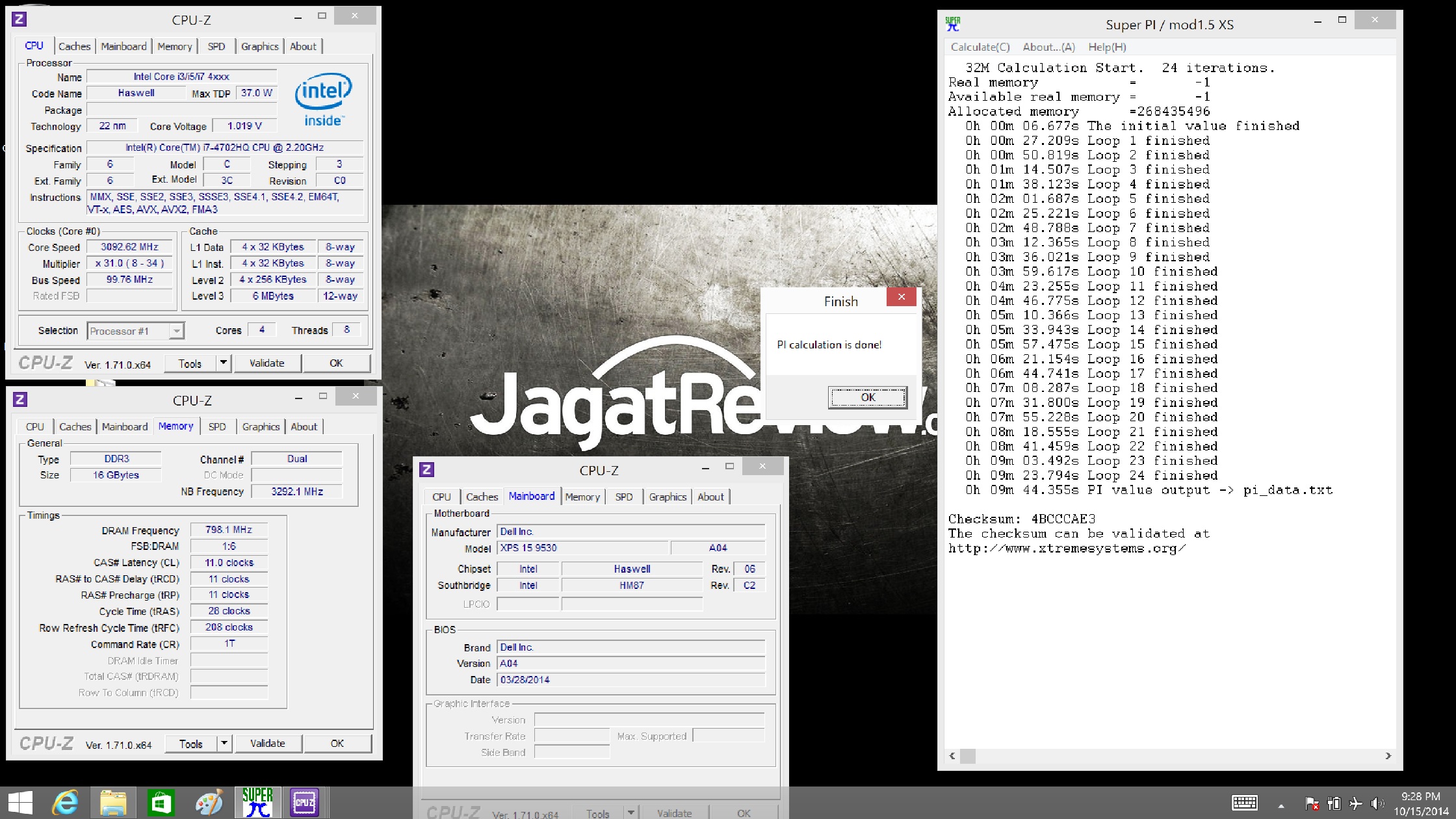Click DRAM Frequency 798.1 MHz value
Image resolution: width=1456 pixels, height=819 pixels.
[229, 530]
